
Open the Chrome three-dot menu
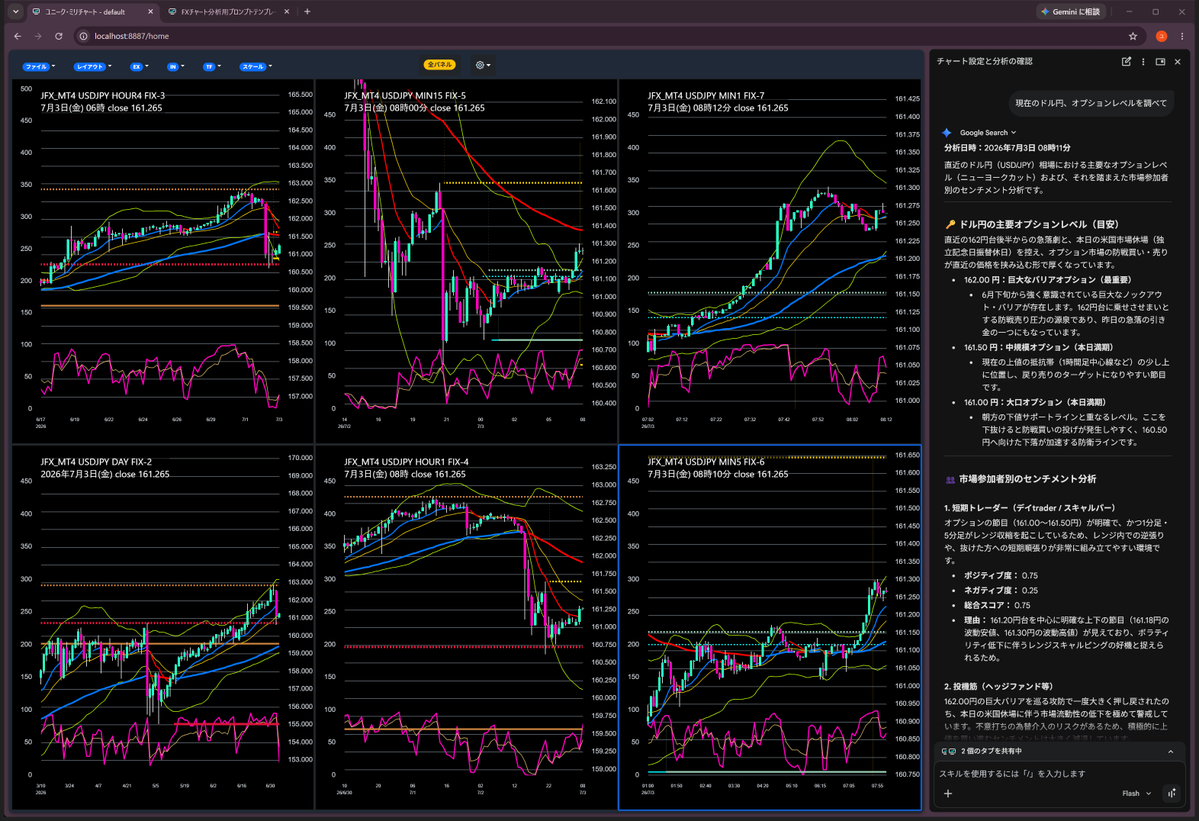click(1183, 36)
